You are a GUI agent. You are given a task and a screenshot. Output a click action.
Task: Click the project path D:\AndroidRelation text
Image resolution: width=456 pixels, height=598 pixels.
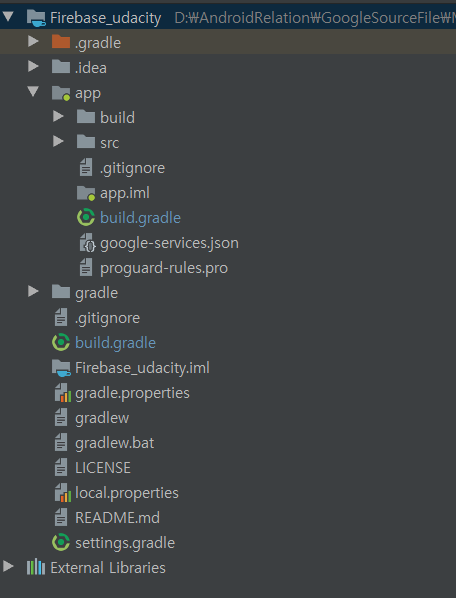point(315,18)
